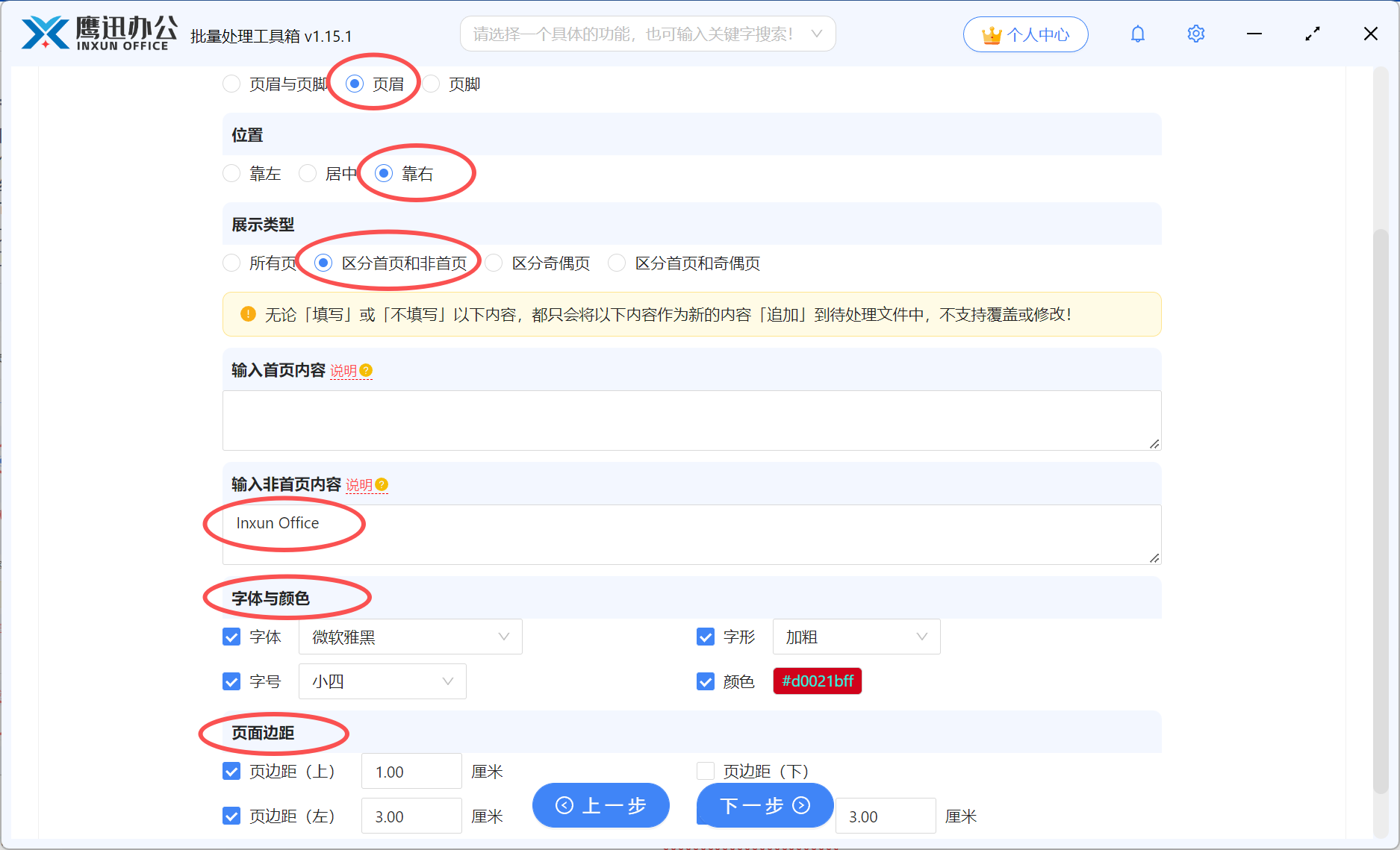The height and width of the screenshot is (850, 1400).
Task: Select the 页眉 radio option
Action: coord(355,84)
